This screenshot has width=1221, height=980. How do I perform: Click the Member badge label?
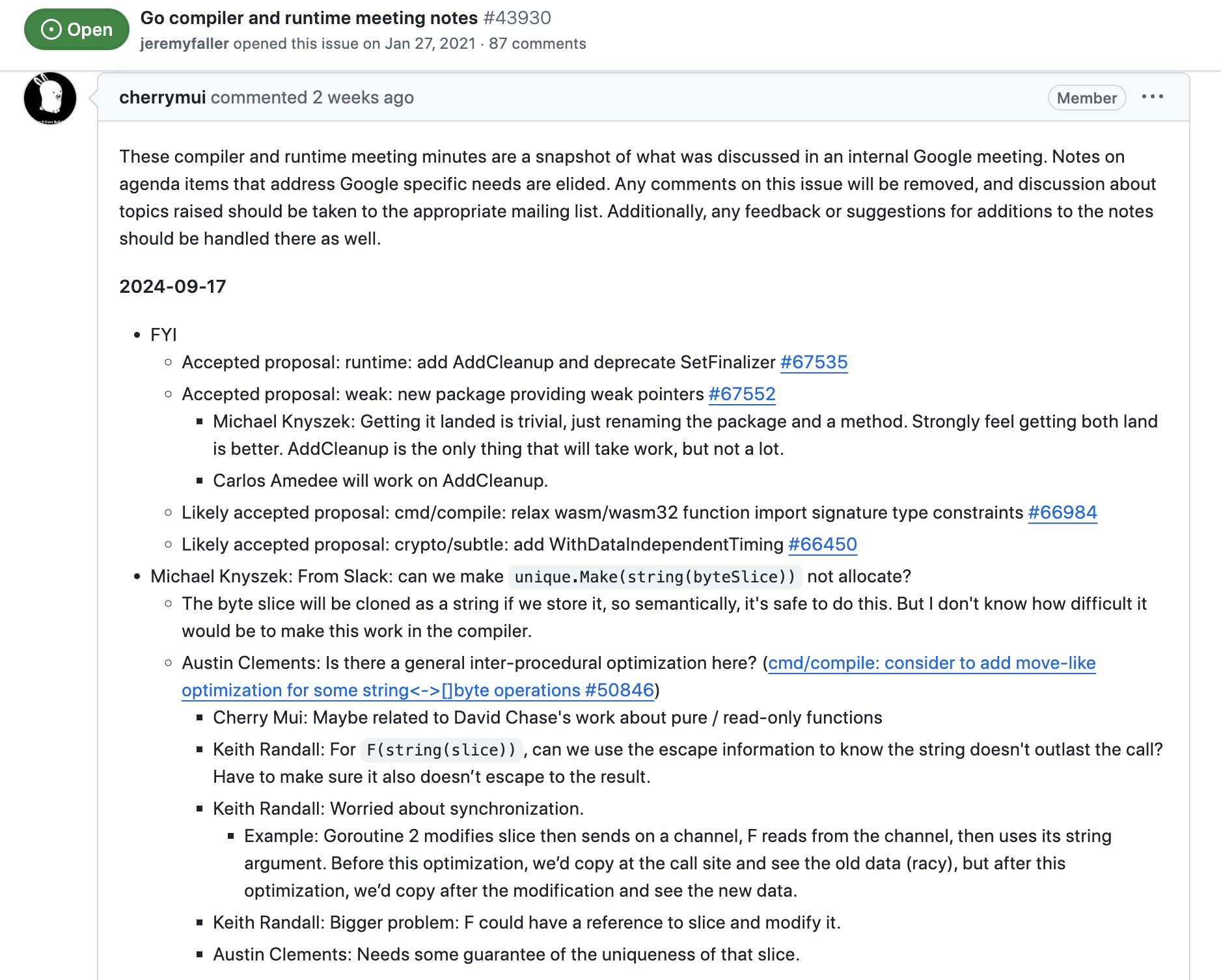coord(1086,98)
